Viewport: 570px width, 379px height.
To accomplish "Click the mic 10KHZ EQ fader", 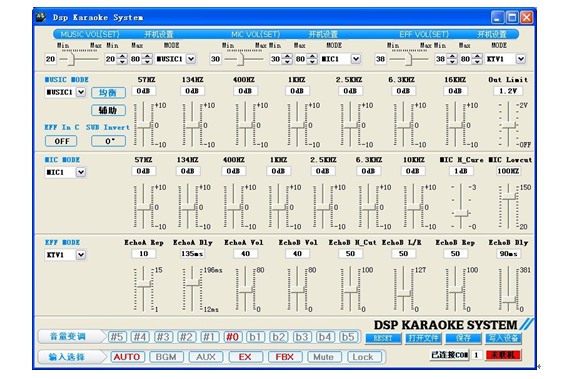I will [x=414, y=207].
